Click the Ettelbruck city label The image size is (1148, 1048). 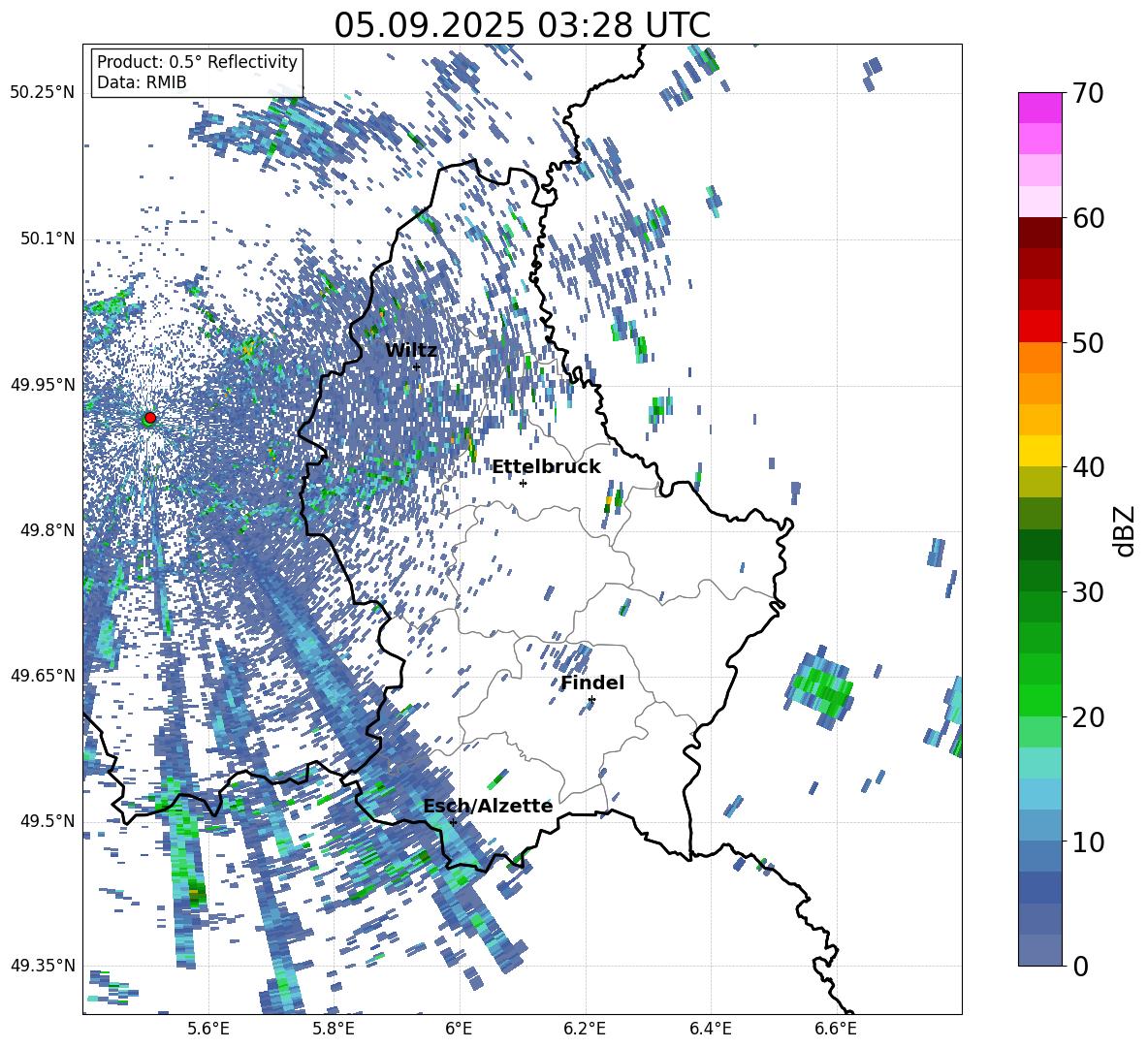click(546, 467)
